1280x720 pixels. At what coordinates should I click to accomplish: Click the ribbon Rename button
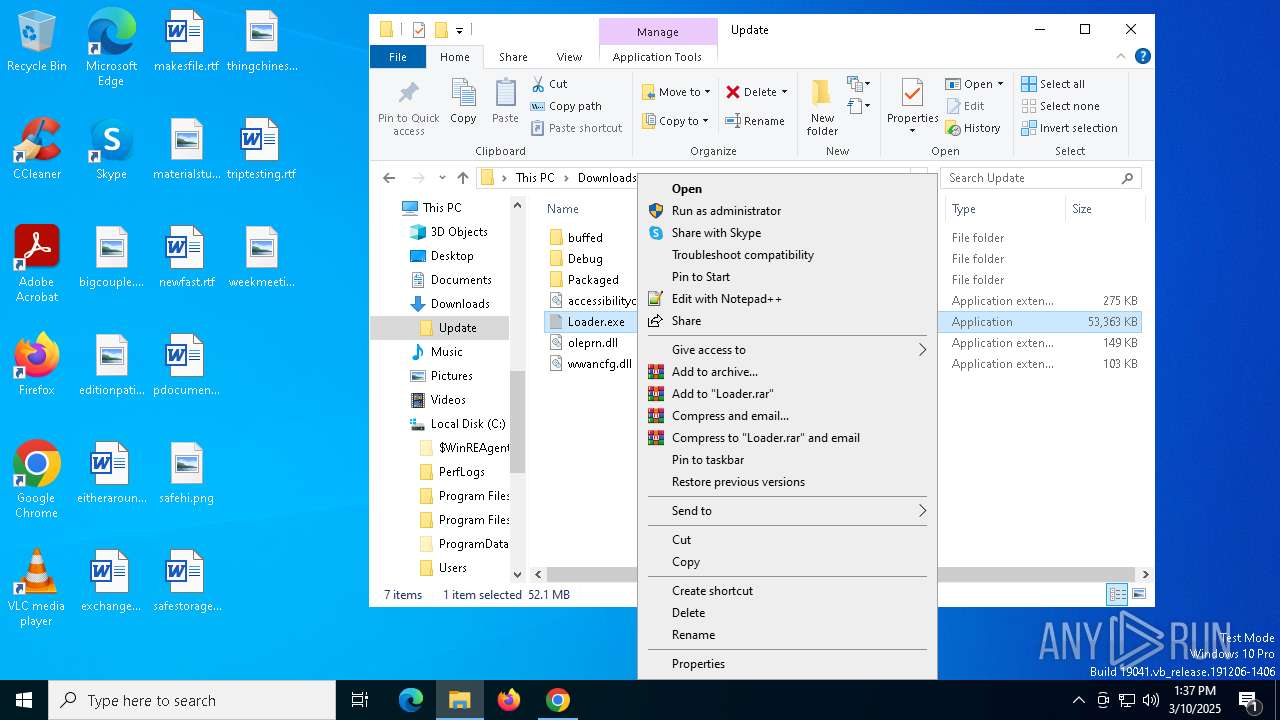point(755,121)
